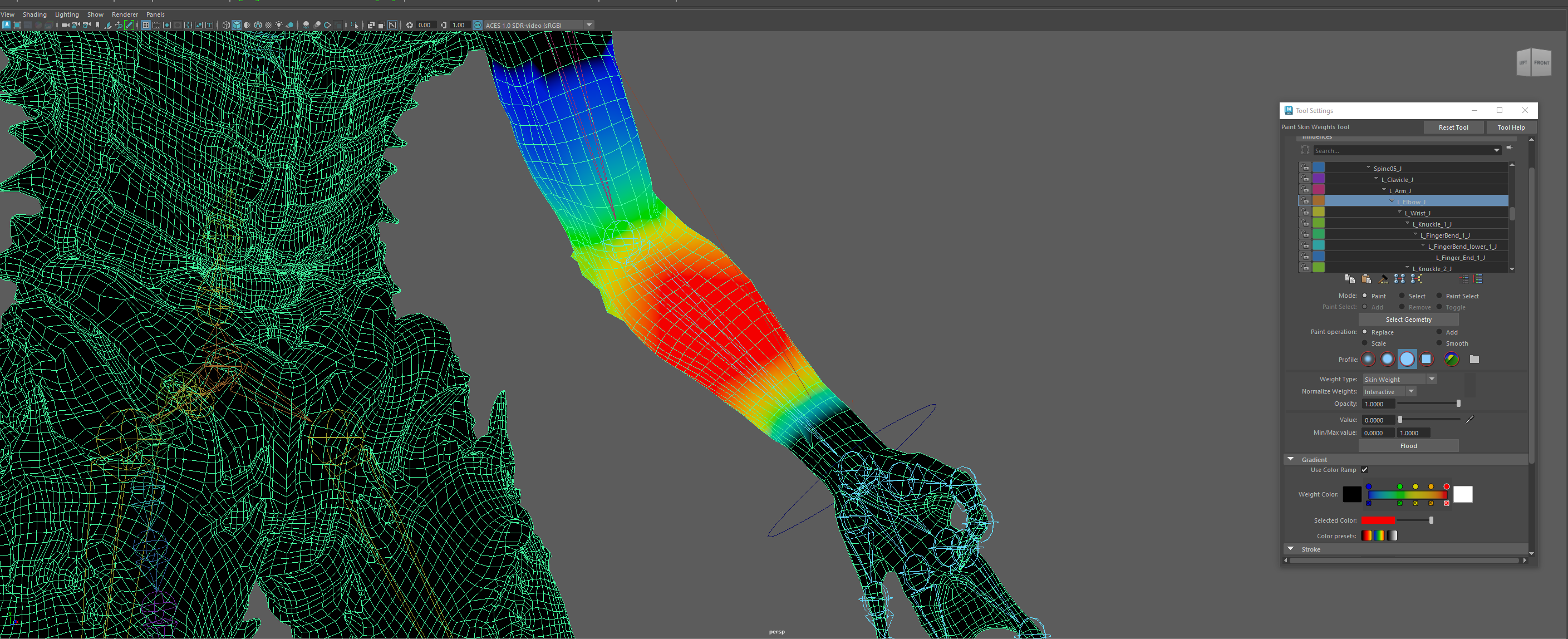Click the copy vertex weights icon
Viewport: 1568px width, 639px height.
(x=1349, y=279)
